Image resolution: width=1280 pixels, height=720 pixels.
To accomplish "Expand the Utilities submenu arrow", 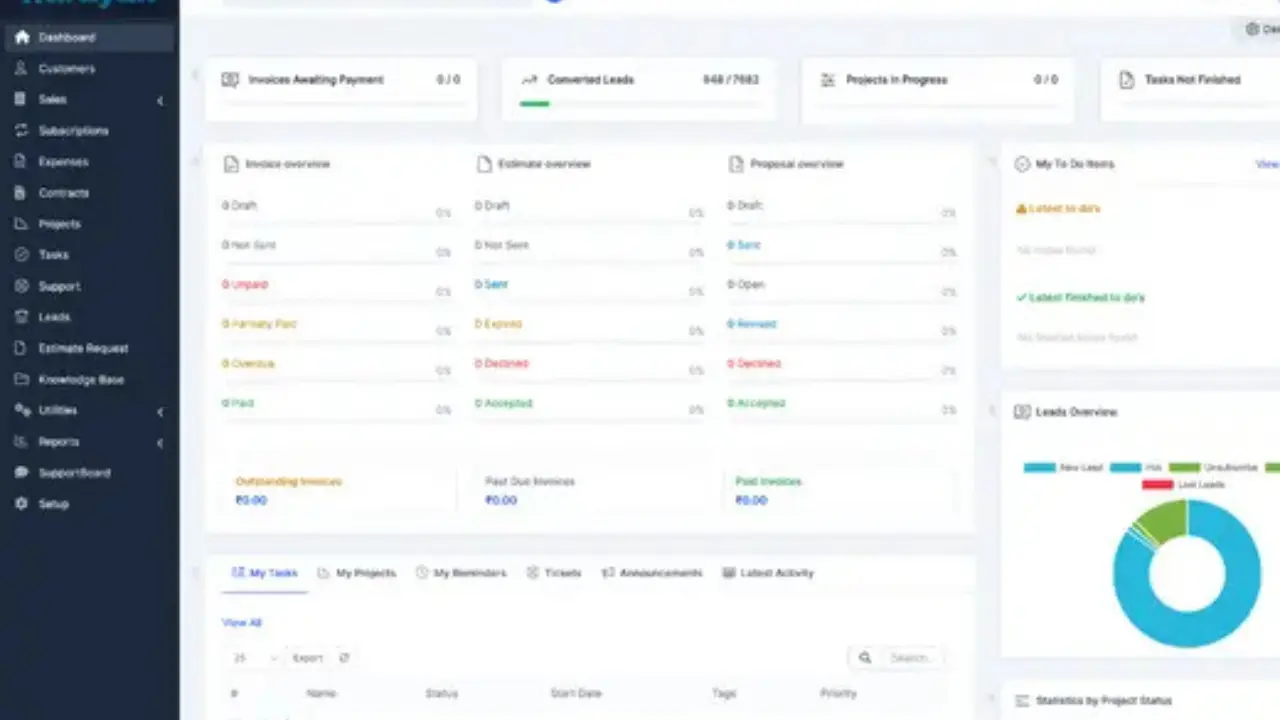I will [x=160, y=411].
